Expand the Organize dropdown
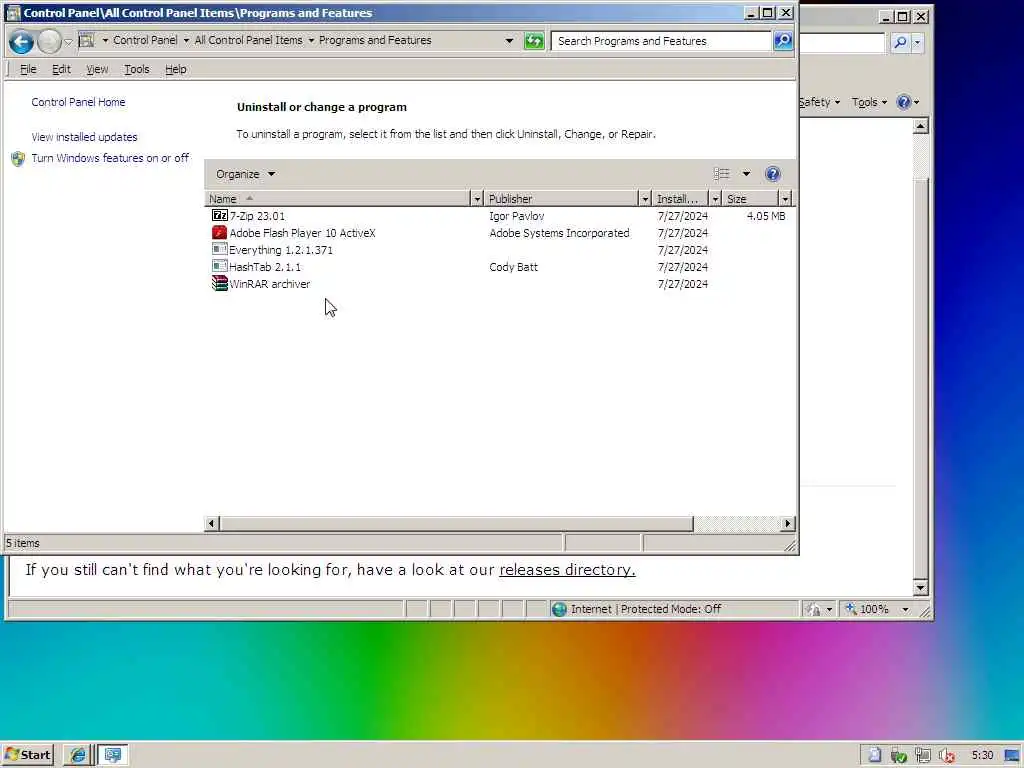1024x768 pixels. tap(246, 174)
